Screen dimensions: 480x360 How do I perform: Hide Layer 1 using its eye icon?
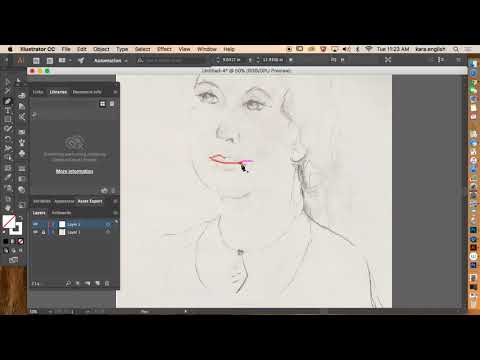click(36, 232)
